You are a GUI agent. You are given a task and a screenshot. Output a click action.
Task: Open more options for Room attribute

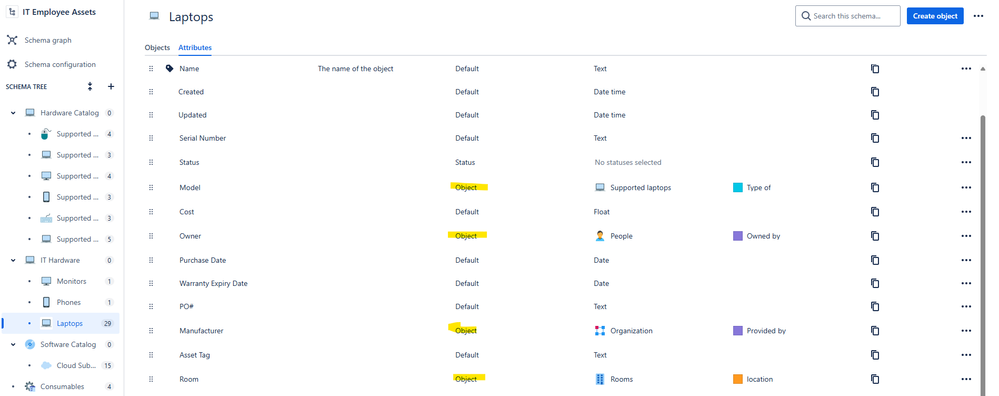tap(966, 379)
